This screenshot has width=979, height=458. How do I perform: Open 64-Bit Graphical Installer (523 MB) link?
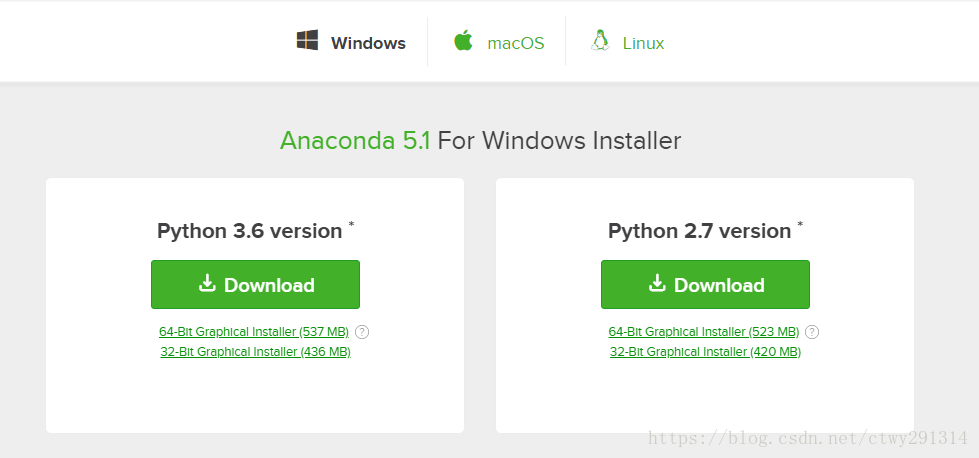704,332
